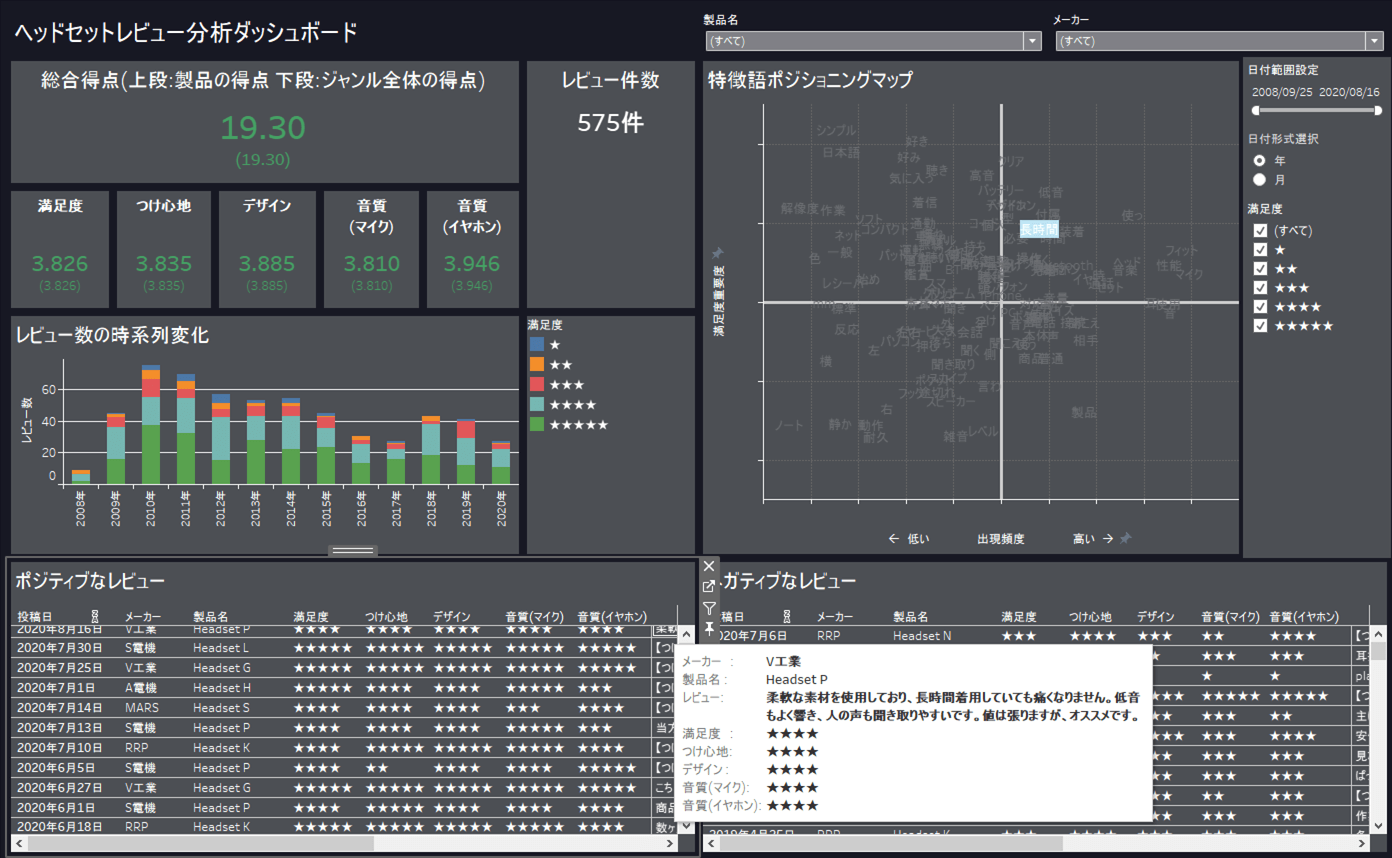This screenshot has height=858, width=1392.
Task: Click the review count 575件
Action: pyautogui.click(x=611, y=123)
